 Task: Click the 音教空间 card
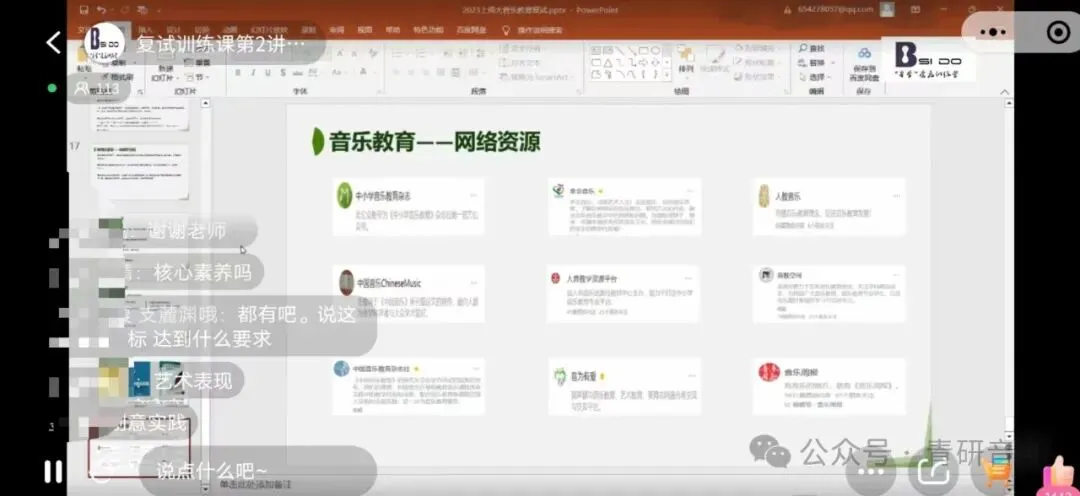829,293
